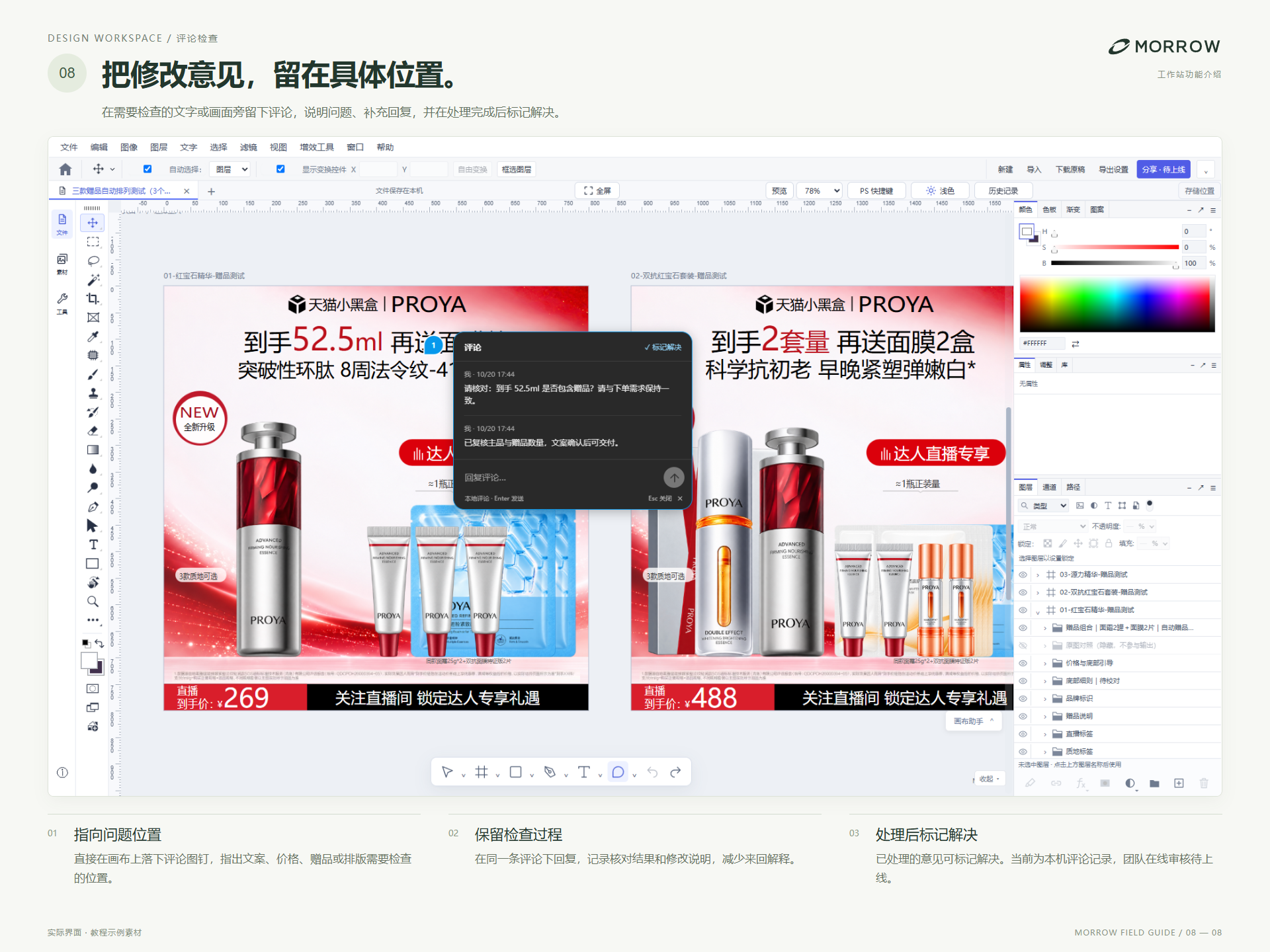Select the Eraser tool
The height and width of the screenshot is (952, 1270).
point(93,431)
